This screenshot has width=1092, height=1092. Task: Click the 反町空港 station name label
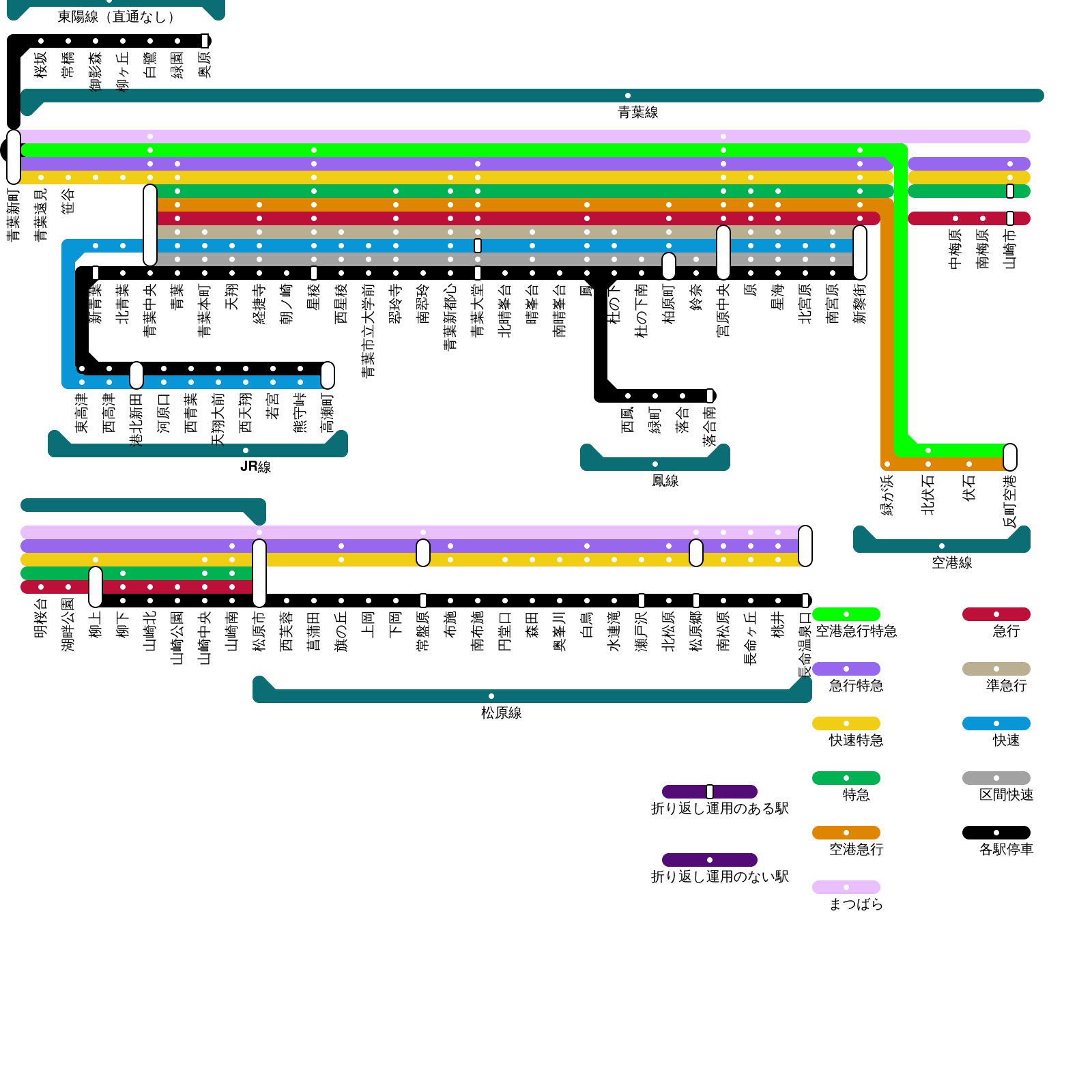pos(1010,501)
